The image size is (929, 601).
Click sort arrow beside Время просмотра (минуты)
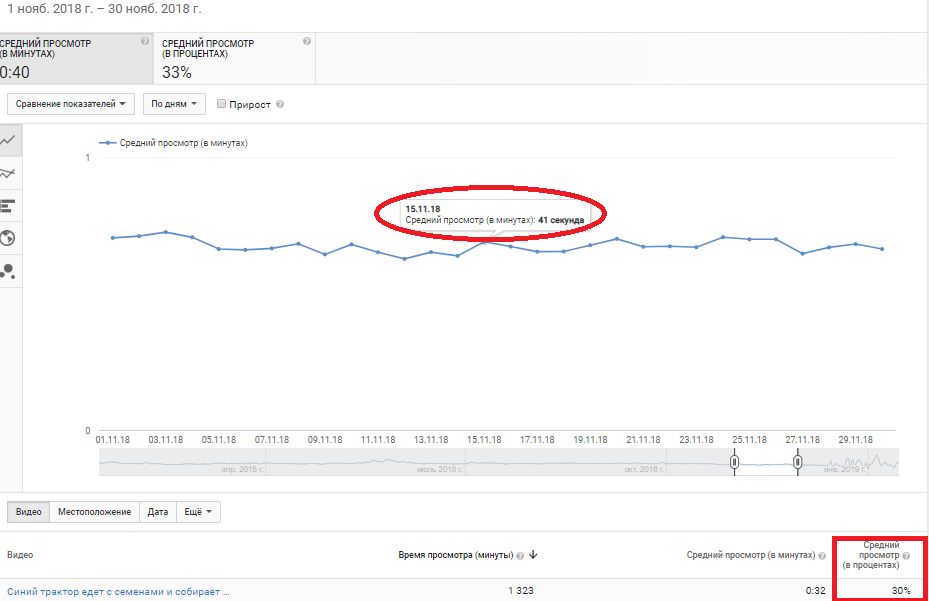coord(534,555)
